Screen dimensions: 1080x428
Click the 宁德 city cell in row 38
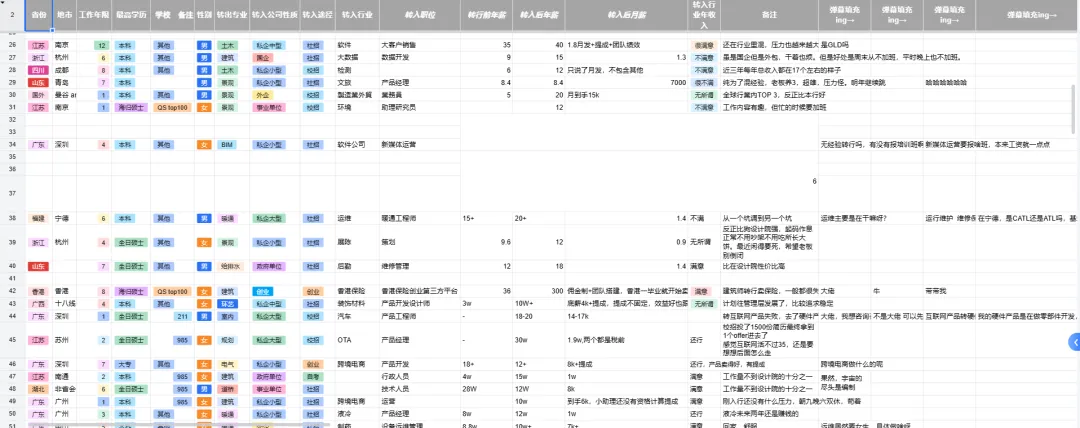click(x=64, y=218)
